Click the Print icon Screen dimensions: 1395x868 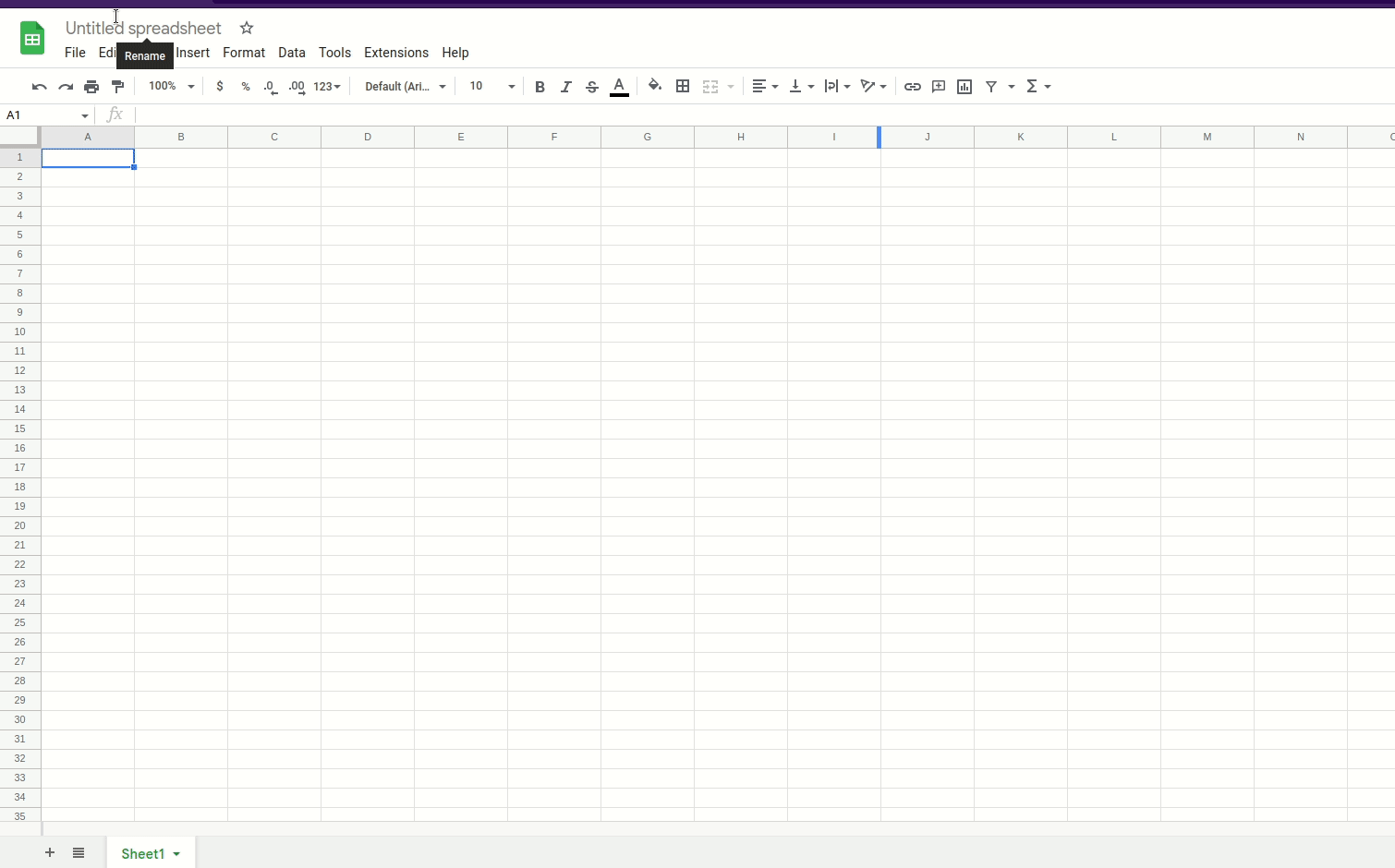(x=91, y=86)
